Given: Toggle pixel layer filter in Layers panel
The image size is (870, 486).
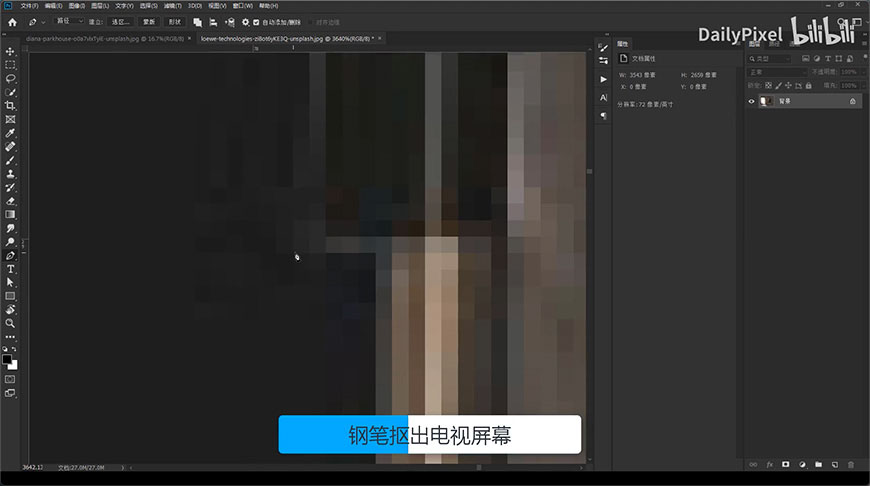Looking at the screenshot, I should tap(806, 58).
